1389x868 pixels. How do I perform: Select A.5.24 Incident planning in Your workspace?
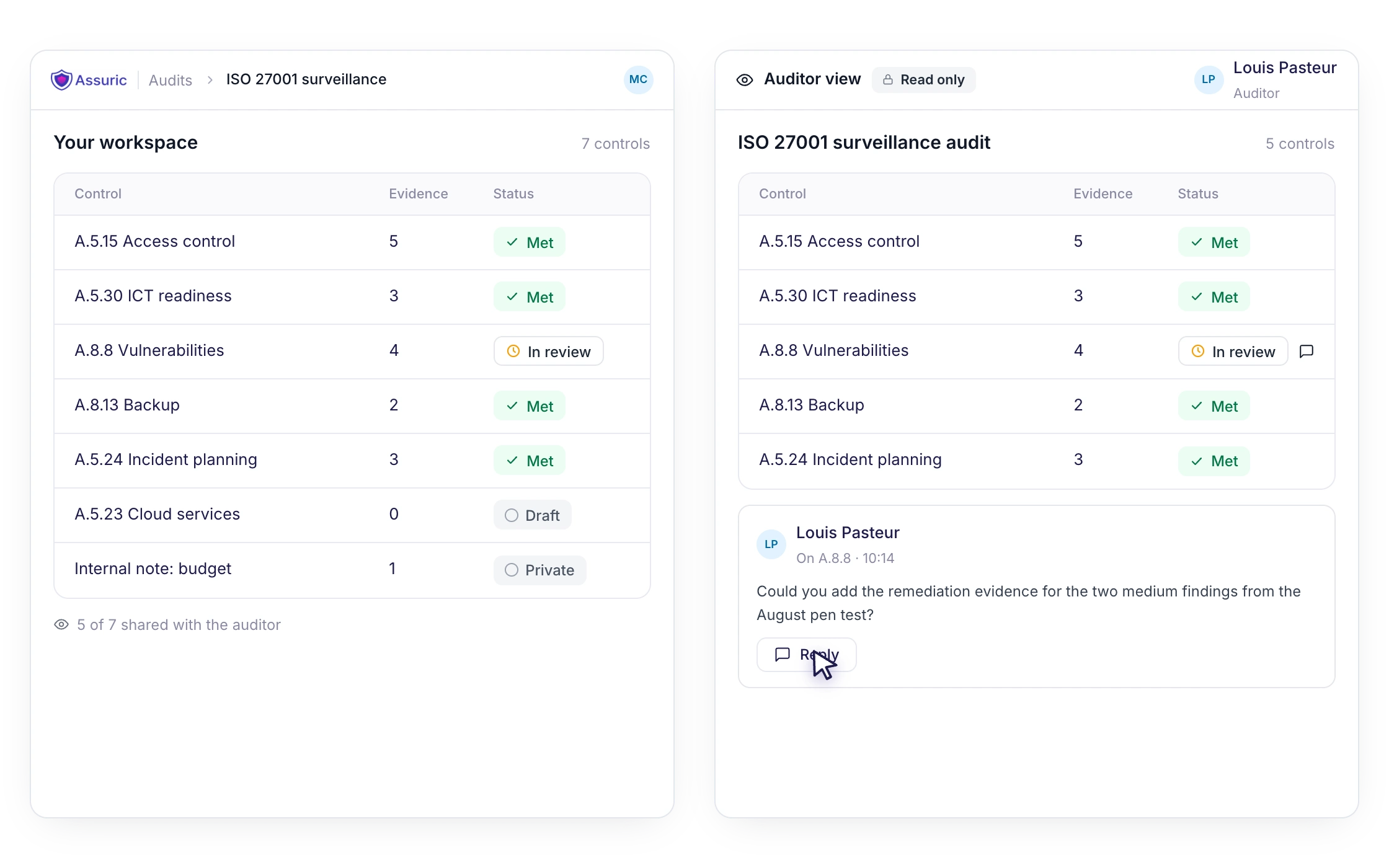[352, 461]
